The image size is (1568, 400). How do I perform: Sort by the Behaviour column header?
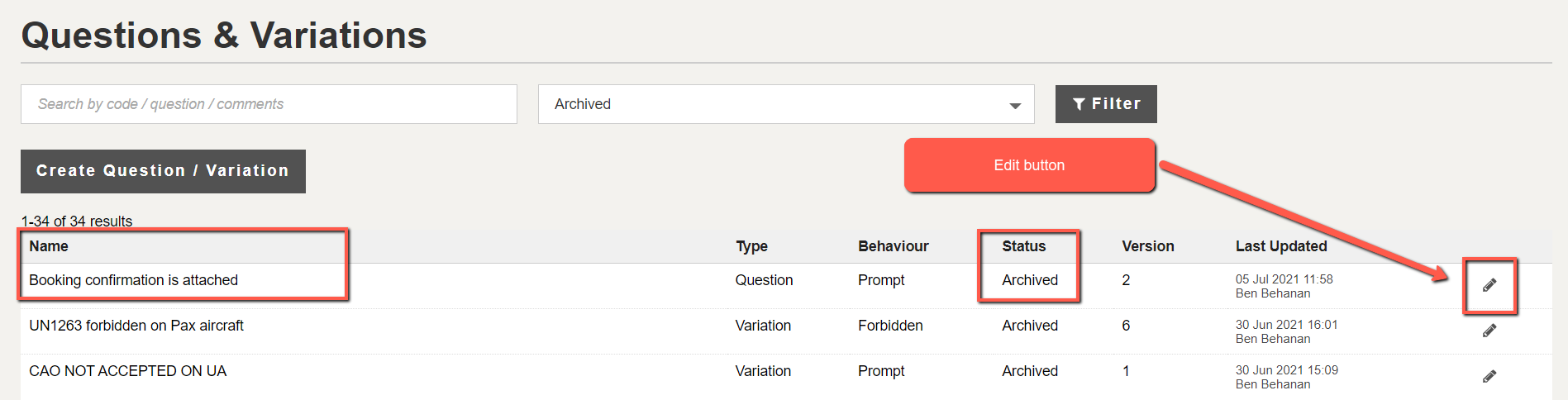click(894, 246)
